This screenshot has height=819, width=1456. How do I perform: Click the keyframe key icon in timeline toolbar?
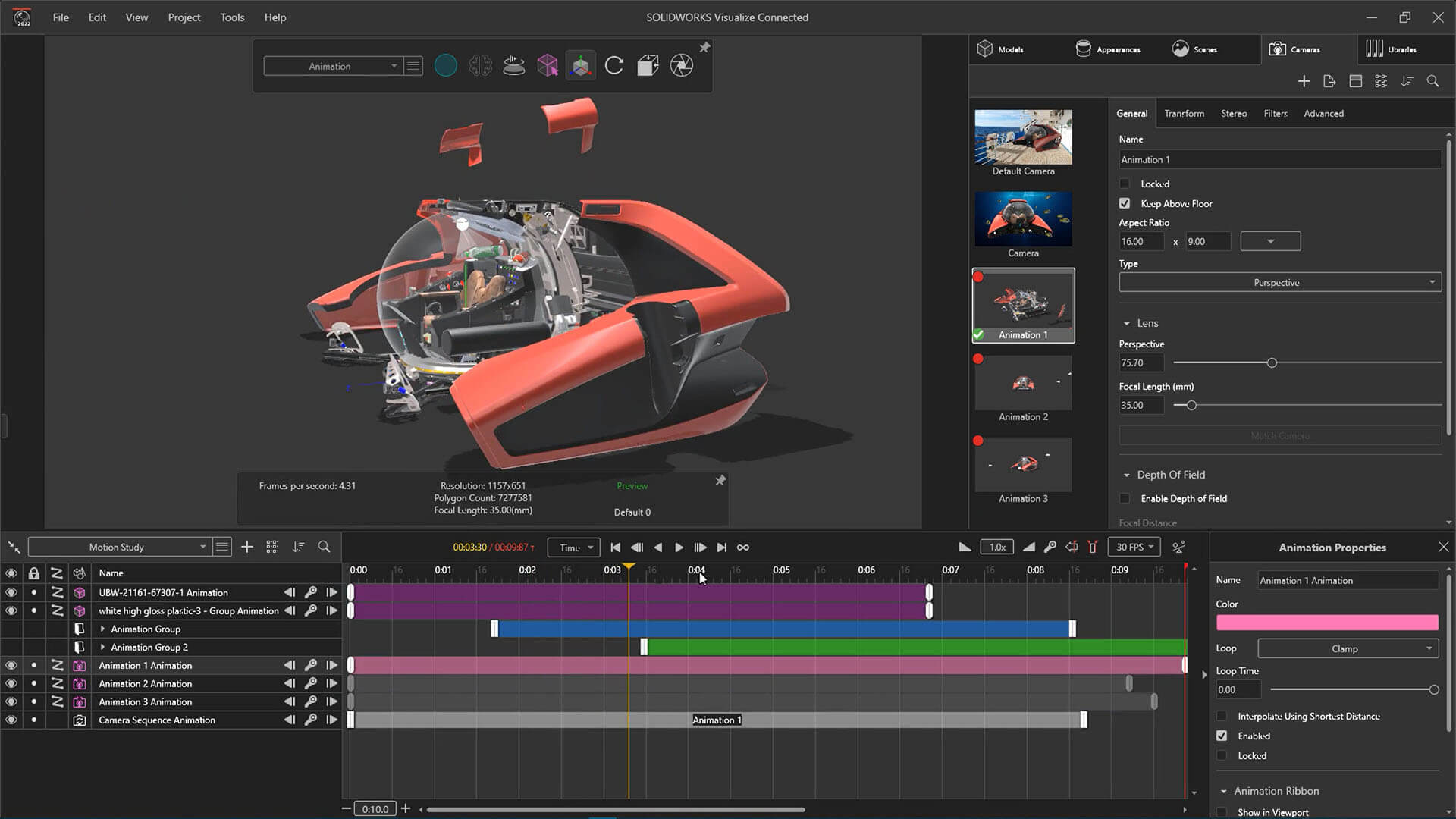click(1050, 547)
